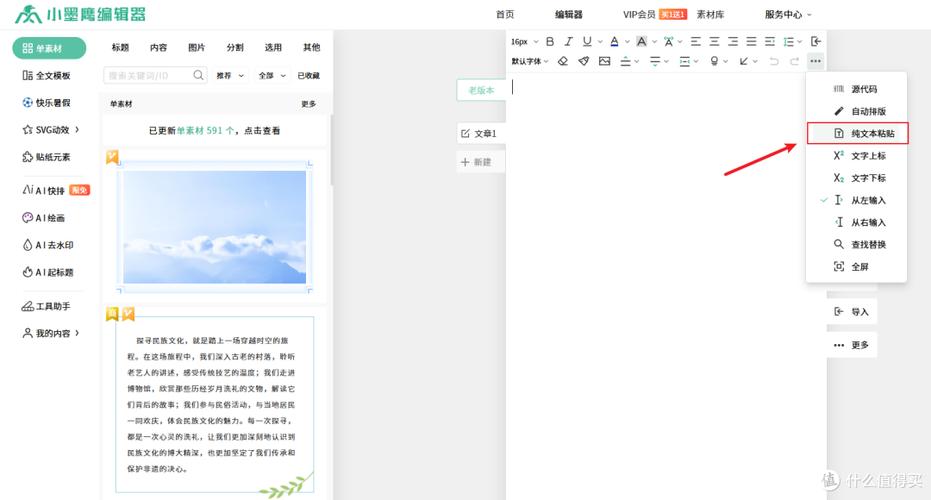
Task: Open the line height dropdown arrow
Action: [x=800, y=42]
